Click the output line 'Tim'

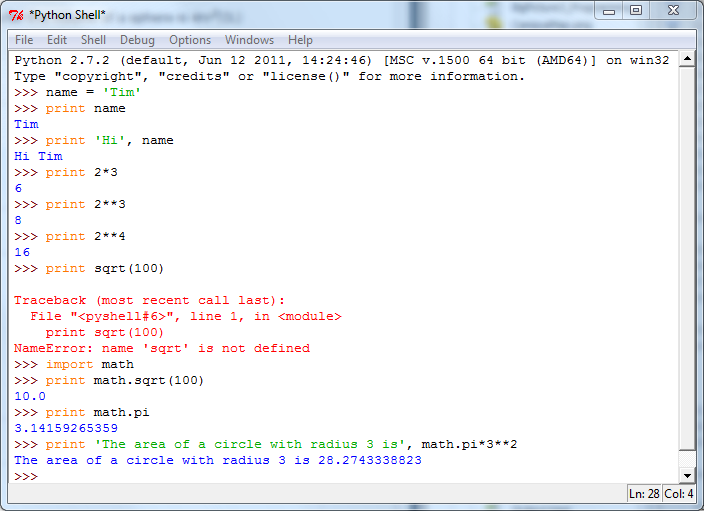pos(26,124)
